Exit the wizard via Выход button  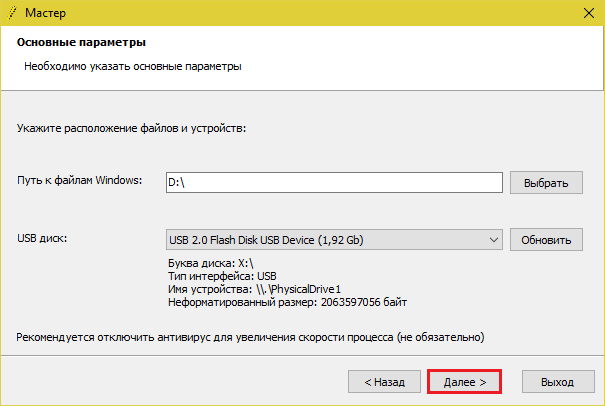click(557, 382)
